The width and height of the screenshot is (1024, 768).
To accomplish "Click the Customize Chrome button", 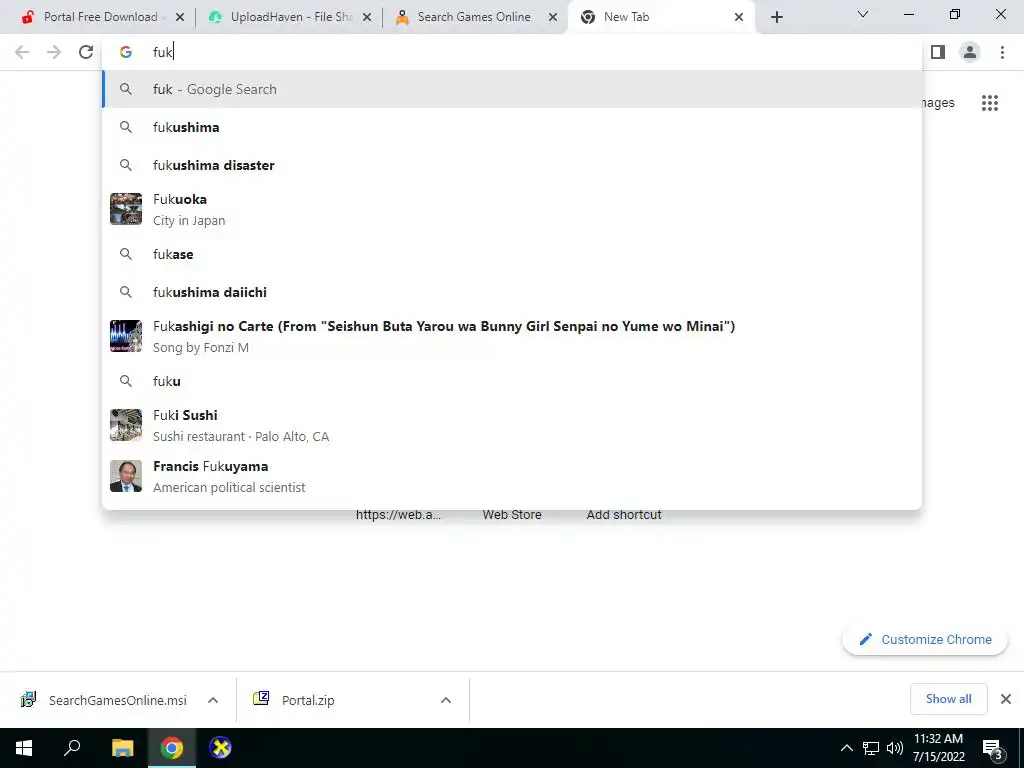I will coord(925,639).
